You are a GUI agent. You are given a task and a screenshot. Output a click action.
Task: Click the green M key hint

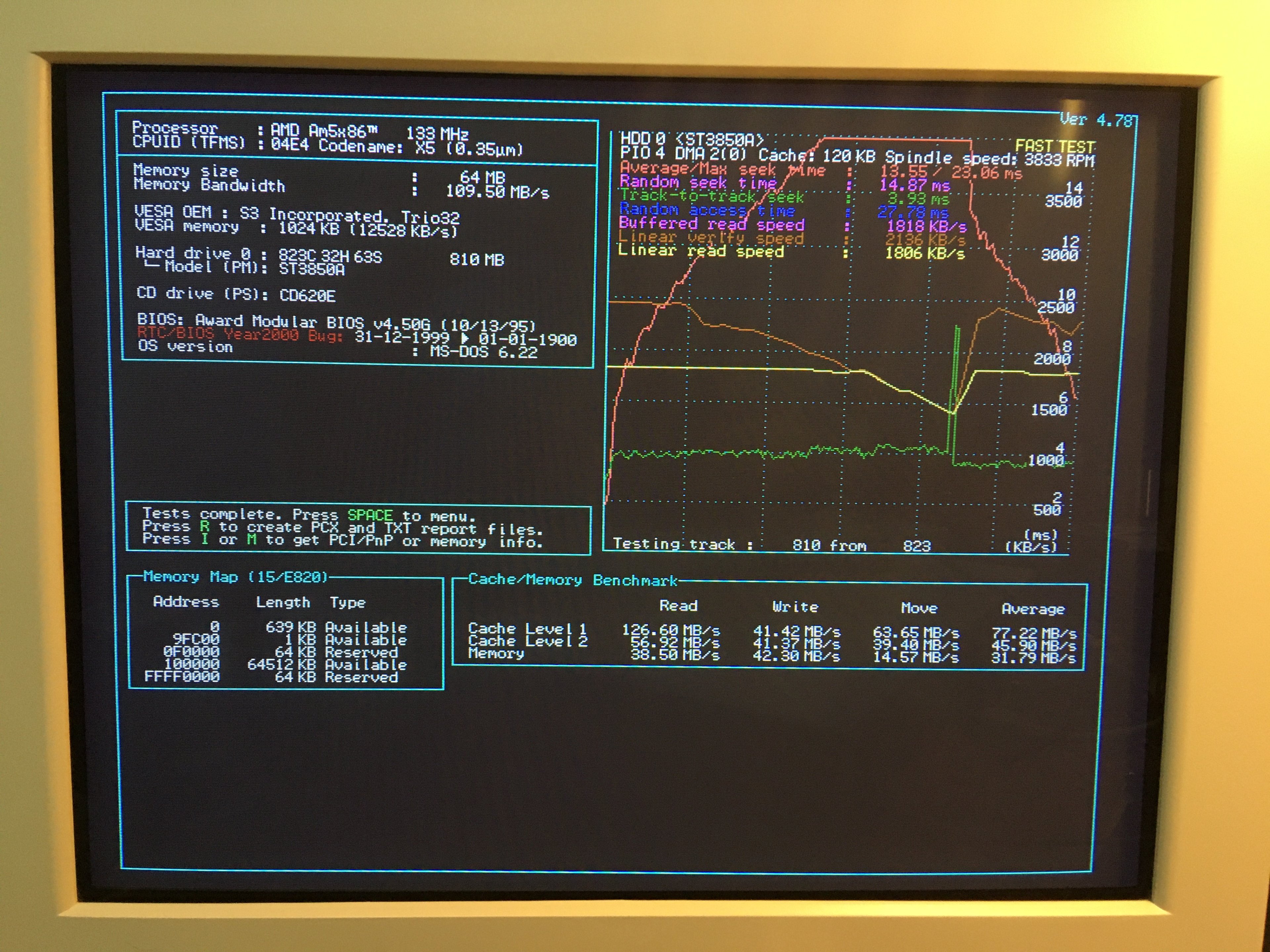[x=251, y=539]
